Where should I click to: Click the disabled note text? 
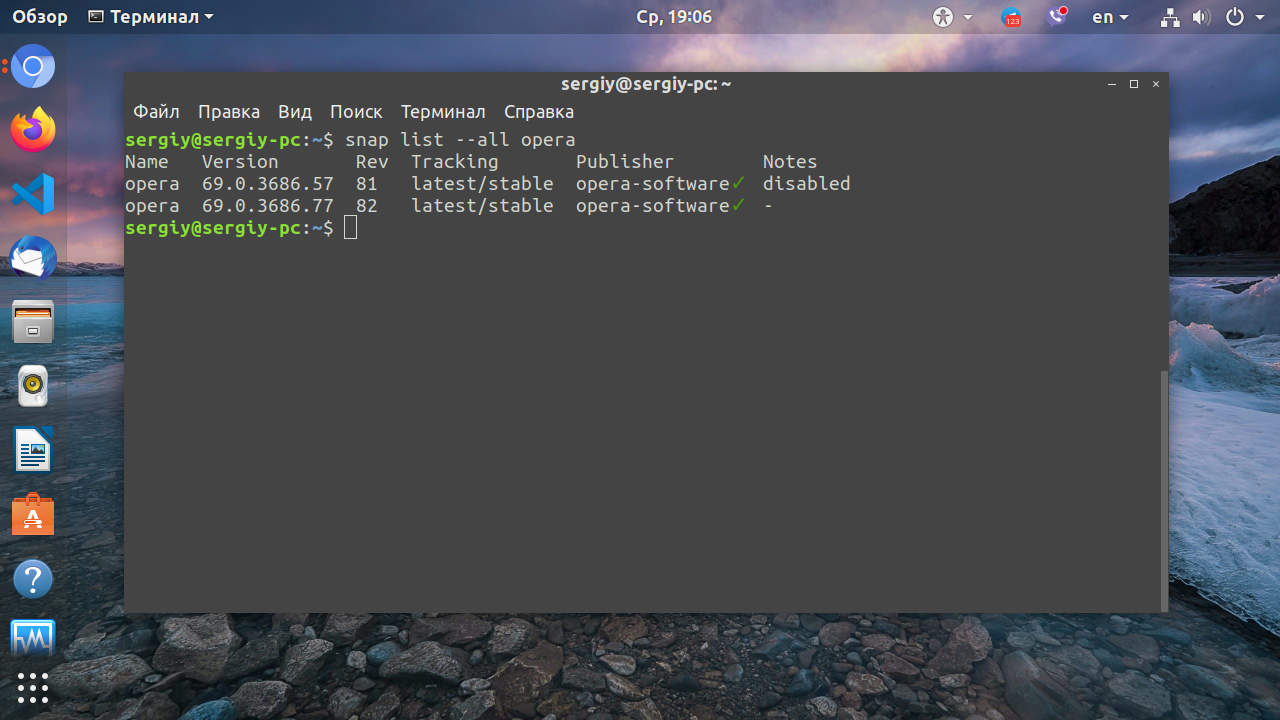click(x=806, y=184)
